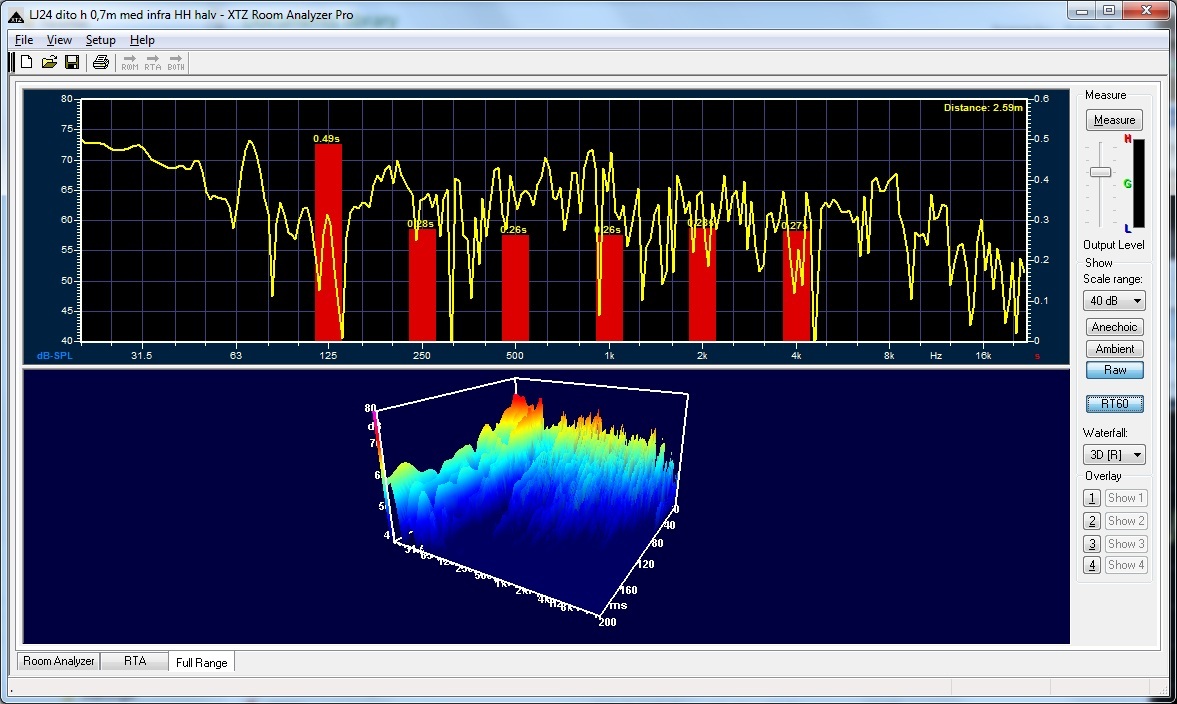Toggle the Show 2 overlay button
The width and height of the screenshot is (1177, 704).
[x=1126, y=521]
